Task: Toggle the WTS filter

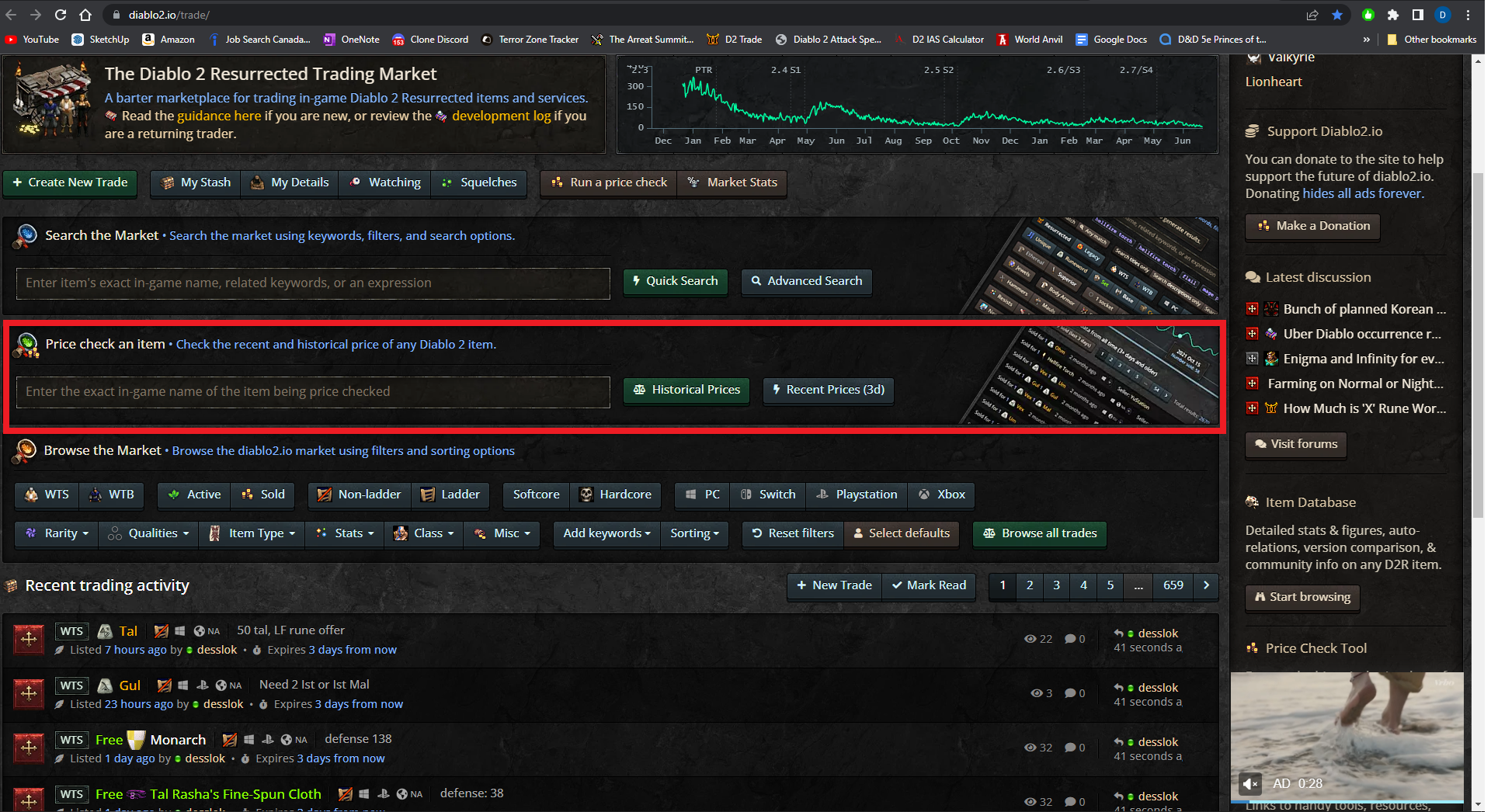Action: coord(47,494)
